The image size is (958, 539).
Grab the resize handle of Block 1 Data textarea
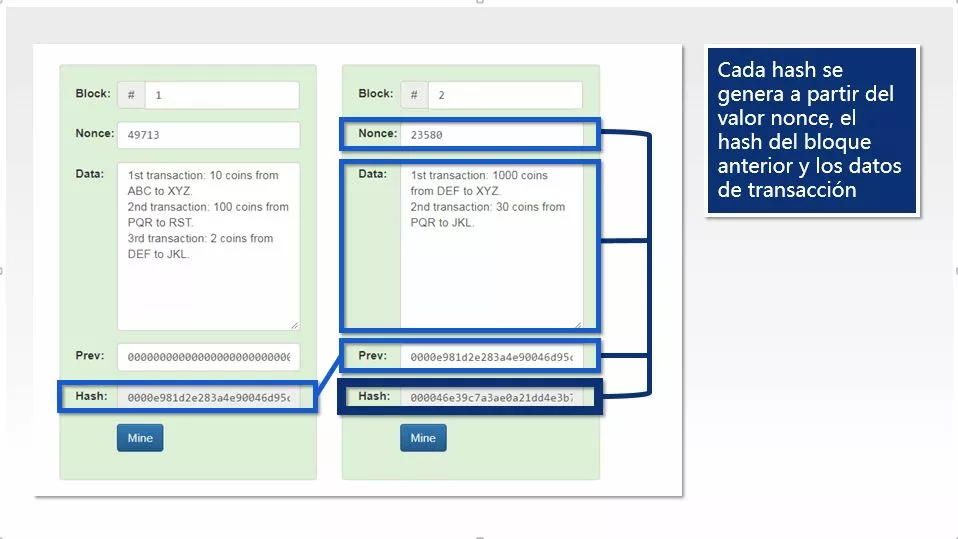[294, 325]
